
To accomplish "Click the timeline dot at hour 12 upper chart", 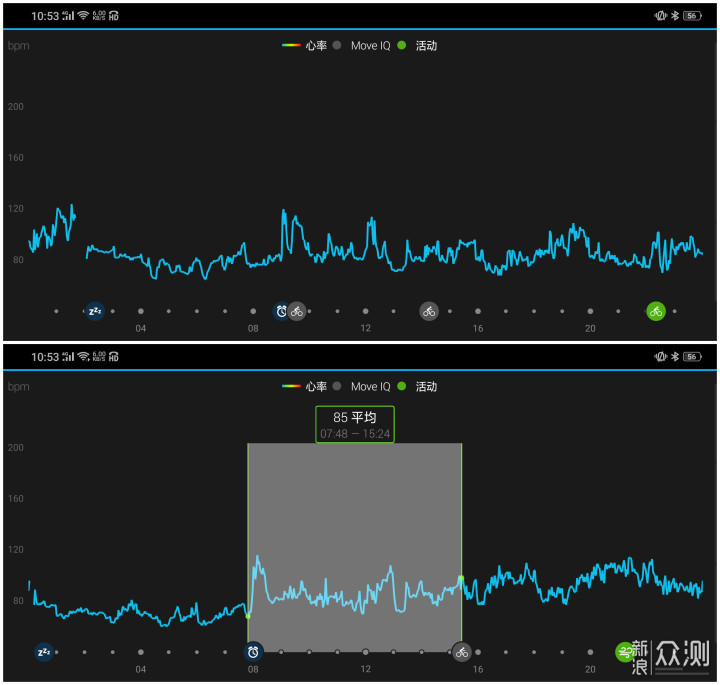I will pos(366,311).
